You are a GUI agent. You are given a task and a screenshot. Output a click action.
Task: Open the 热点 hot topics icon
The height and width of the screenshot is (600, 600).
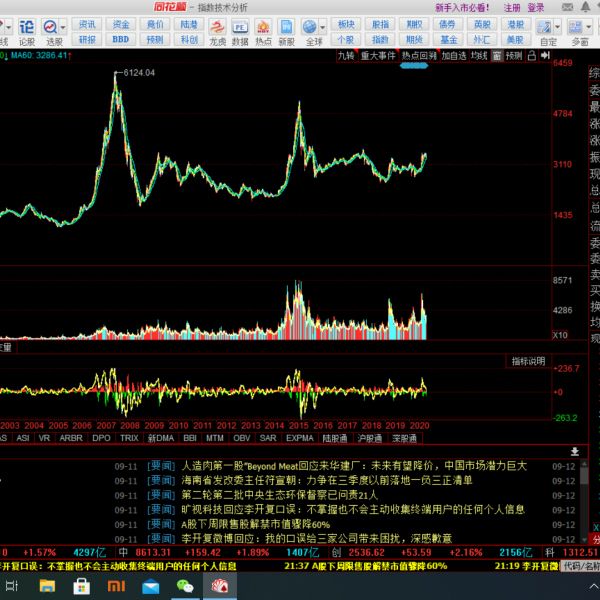263,31
